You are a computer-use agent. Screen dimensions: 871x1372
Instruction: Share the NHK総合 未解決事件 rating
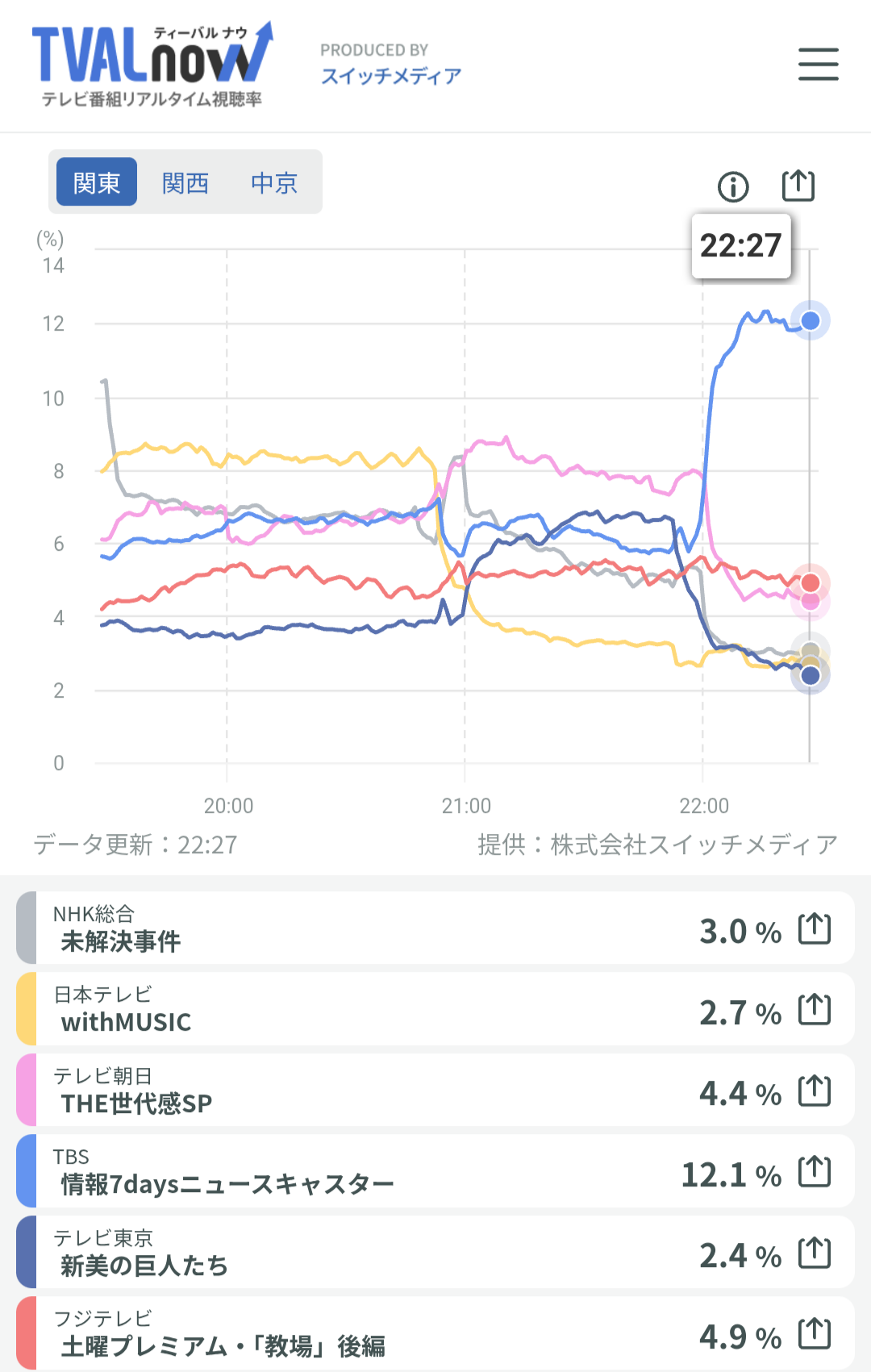[814, 928]
